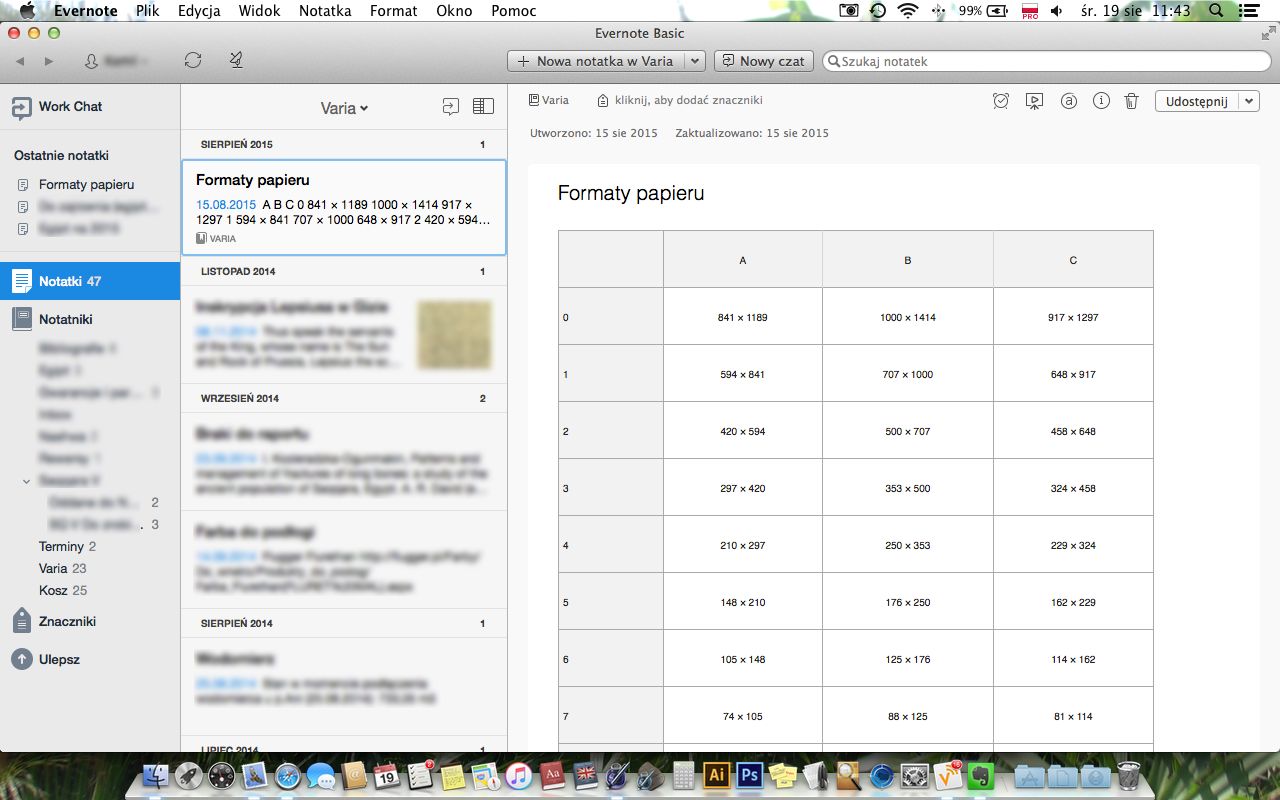Change note's notebook via Varia label
Screen dimensions: 1280x800
click(549, 100)
